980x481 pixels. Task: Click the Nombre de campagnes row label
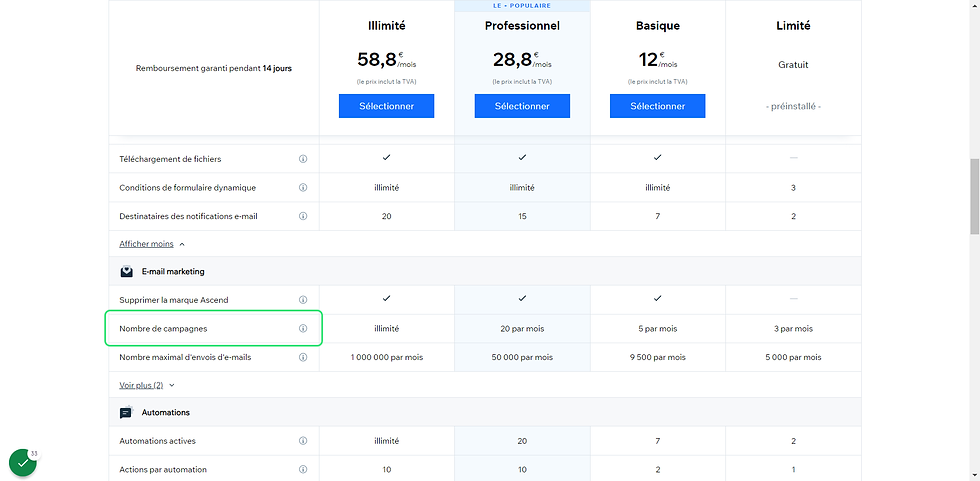coord(162,329)
